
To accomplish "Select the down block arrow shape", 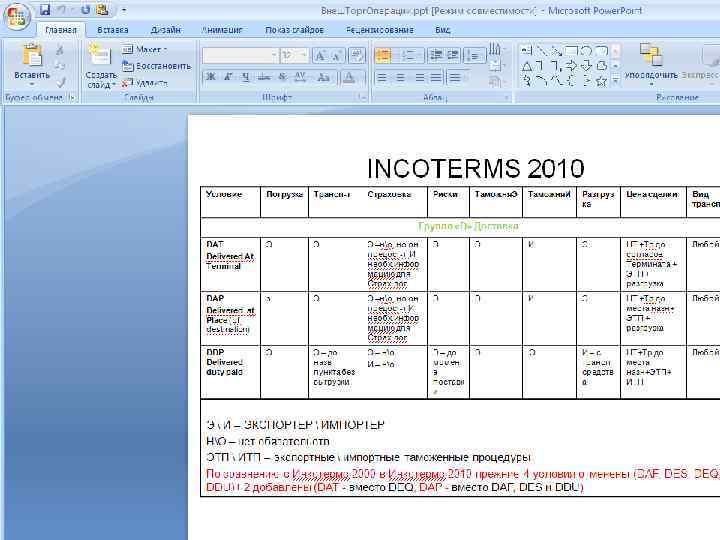I will point(586,66).
